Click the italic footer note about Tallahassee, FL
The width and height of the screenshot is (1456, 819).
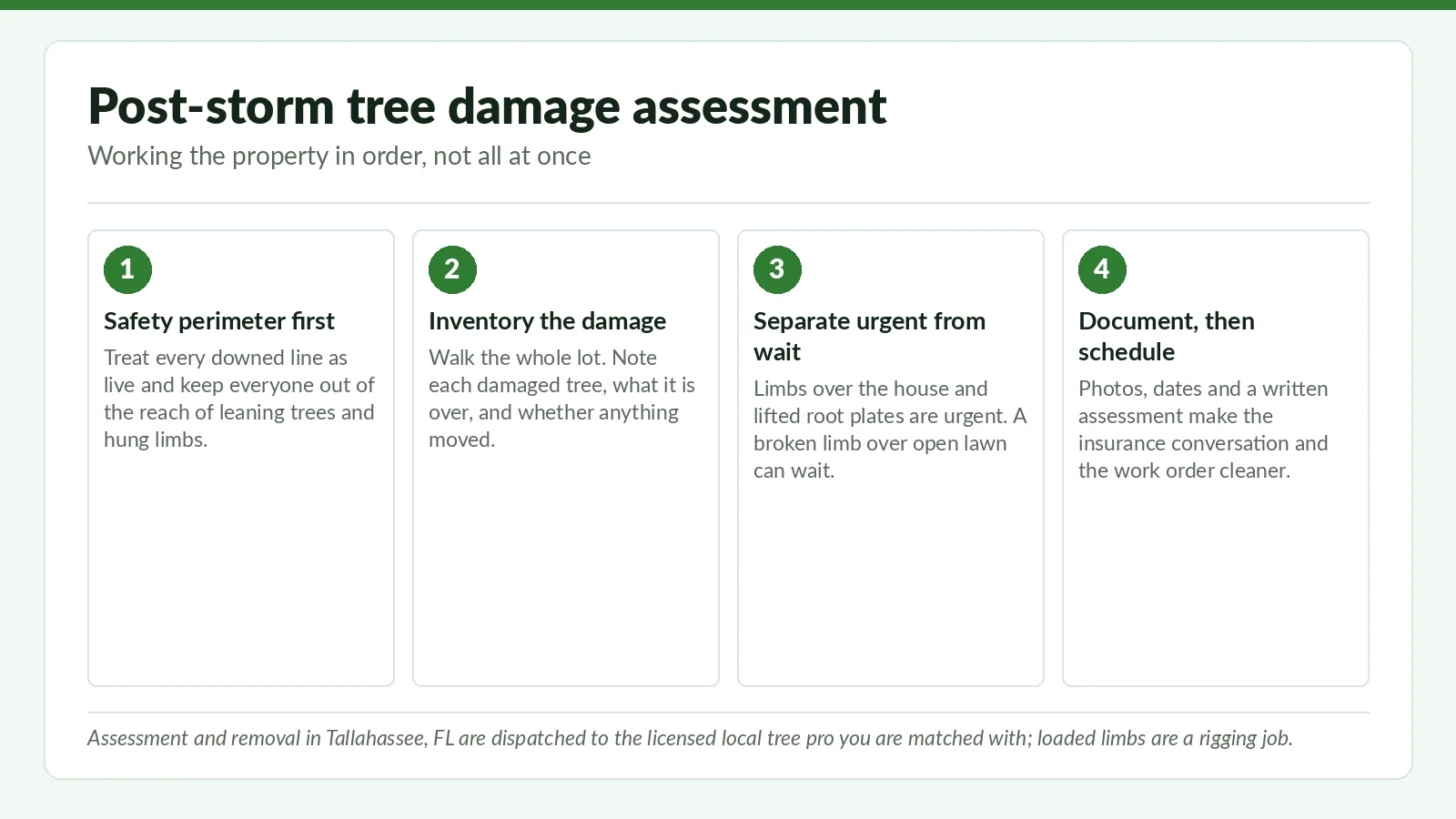[x=690, y=738]
